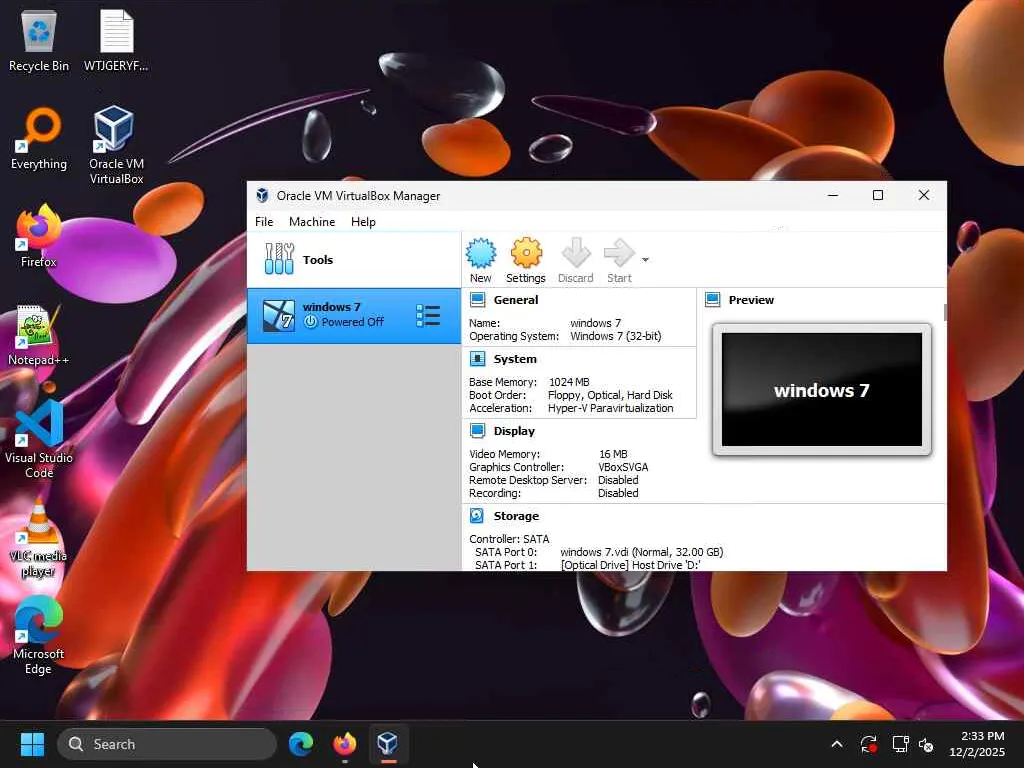The height and width of the screenshot is (768, 1024).
Task: Select the Notepad++ desktop shortcut
Action: [39, 335]
